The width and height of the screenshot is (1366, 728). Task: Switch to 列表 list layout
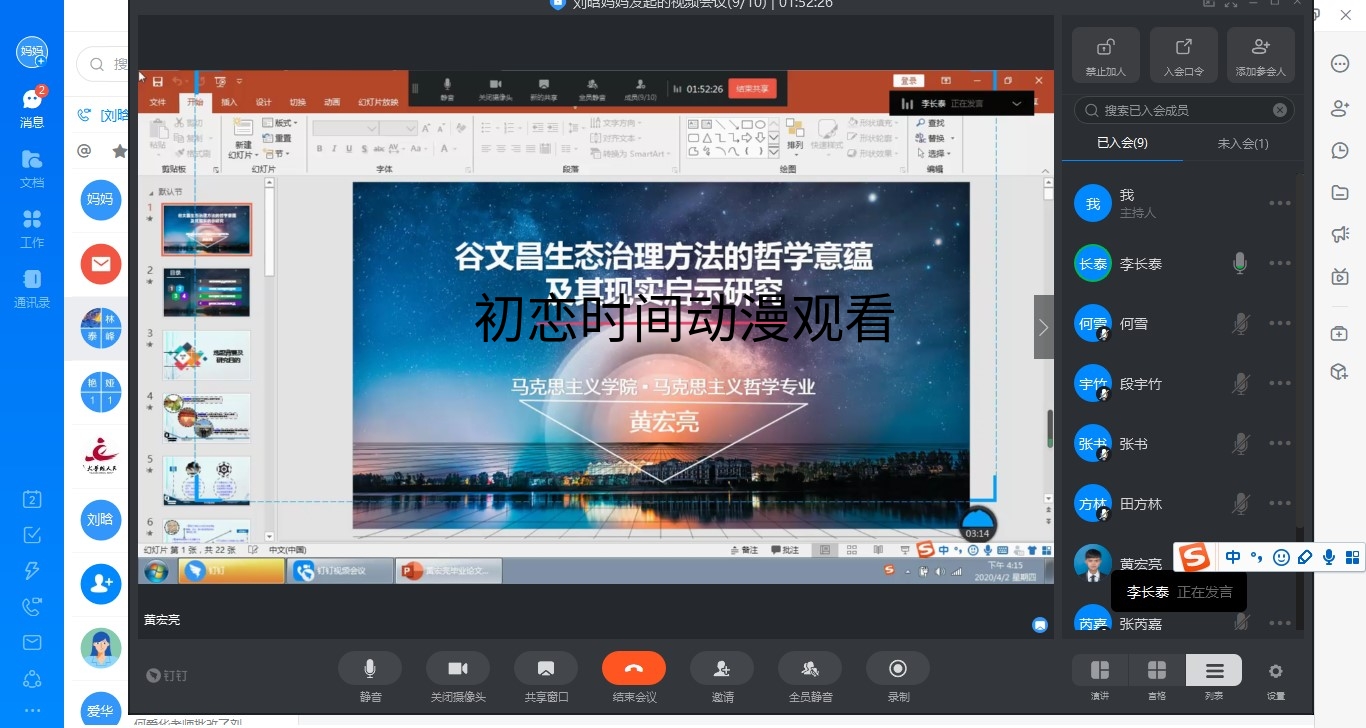(x=1214, y=670)
